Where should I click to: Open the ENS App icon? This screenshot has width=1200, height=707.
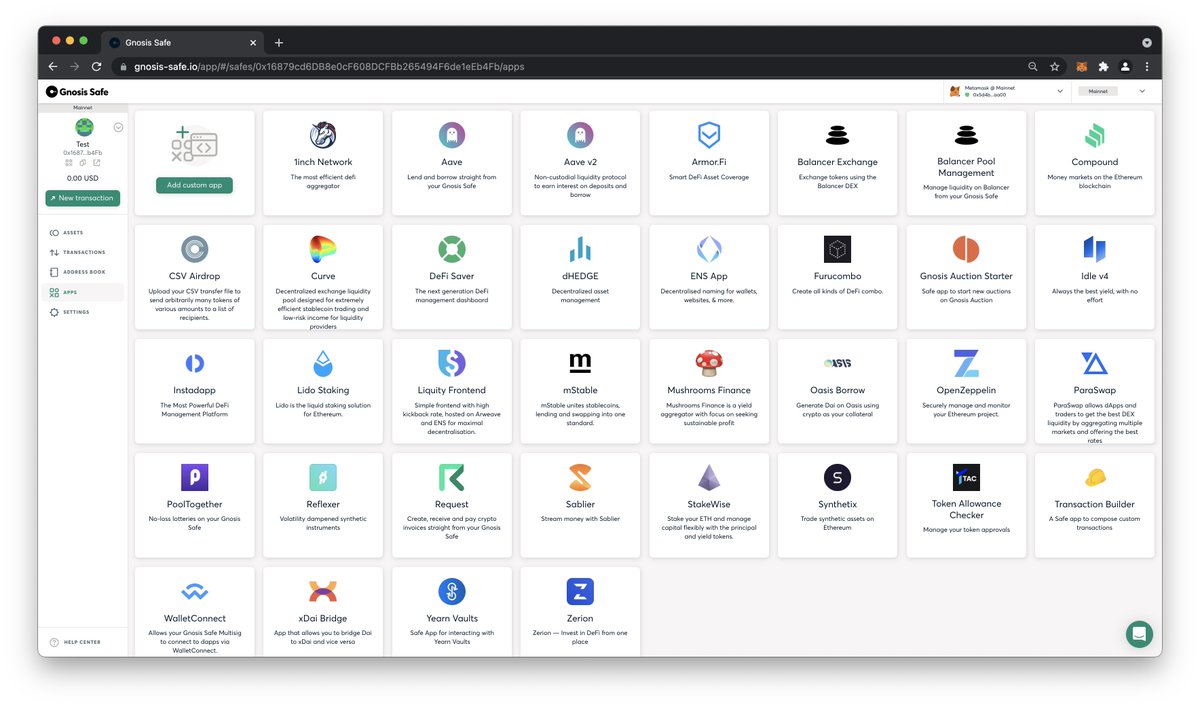(x=709, y=249)
